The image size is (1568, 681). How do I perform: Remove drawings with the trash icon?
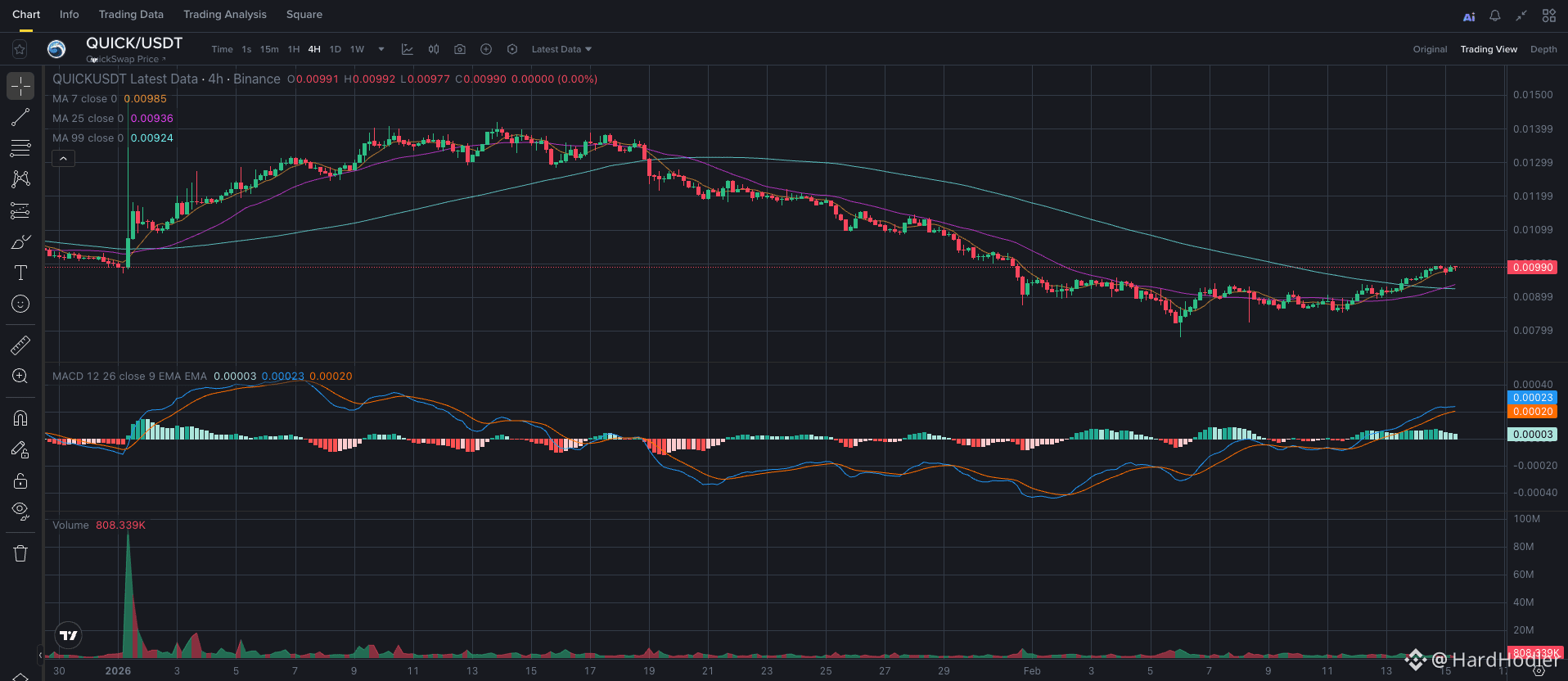tap(20, 553)
